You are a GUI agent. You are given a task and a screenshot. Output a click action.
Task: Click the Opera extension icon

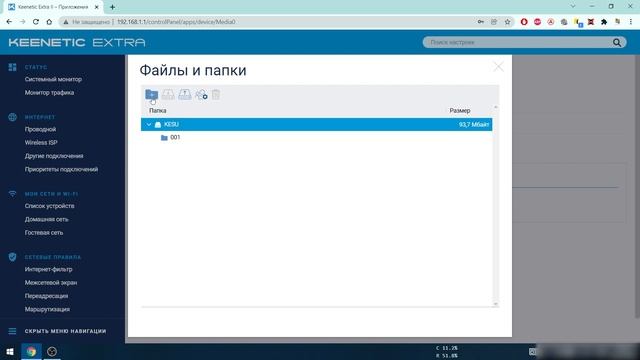point(524,22)
